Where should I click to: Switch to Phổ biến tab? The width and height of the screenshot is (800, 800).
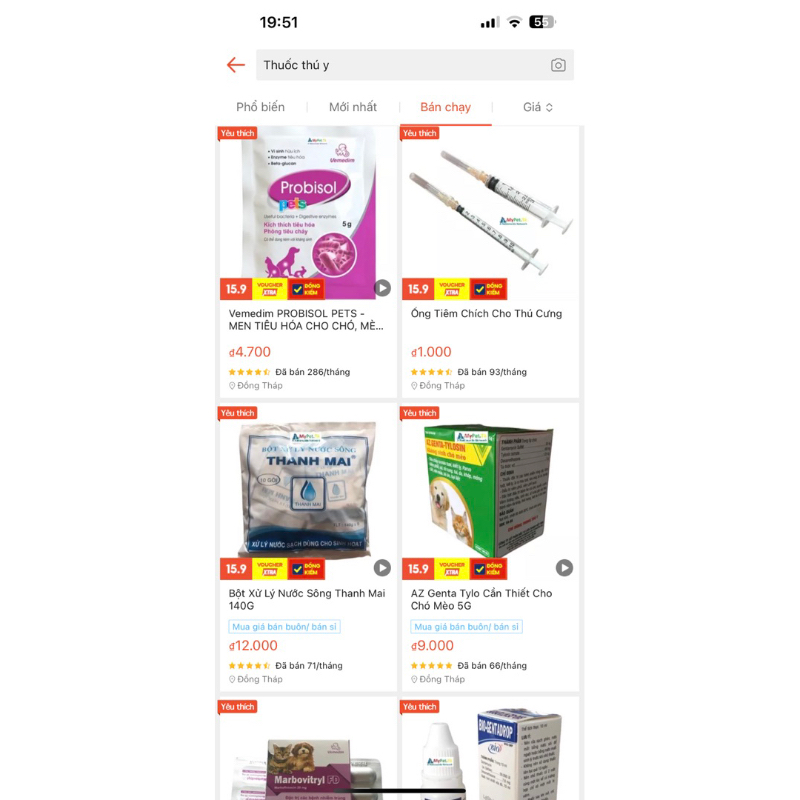(260, 107)
